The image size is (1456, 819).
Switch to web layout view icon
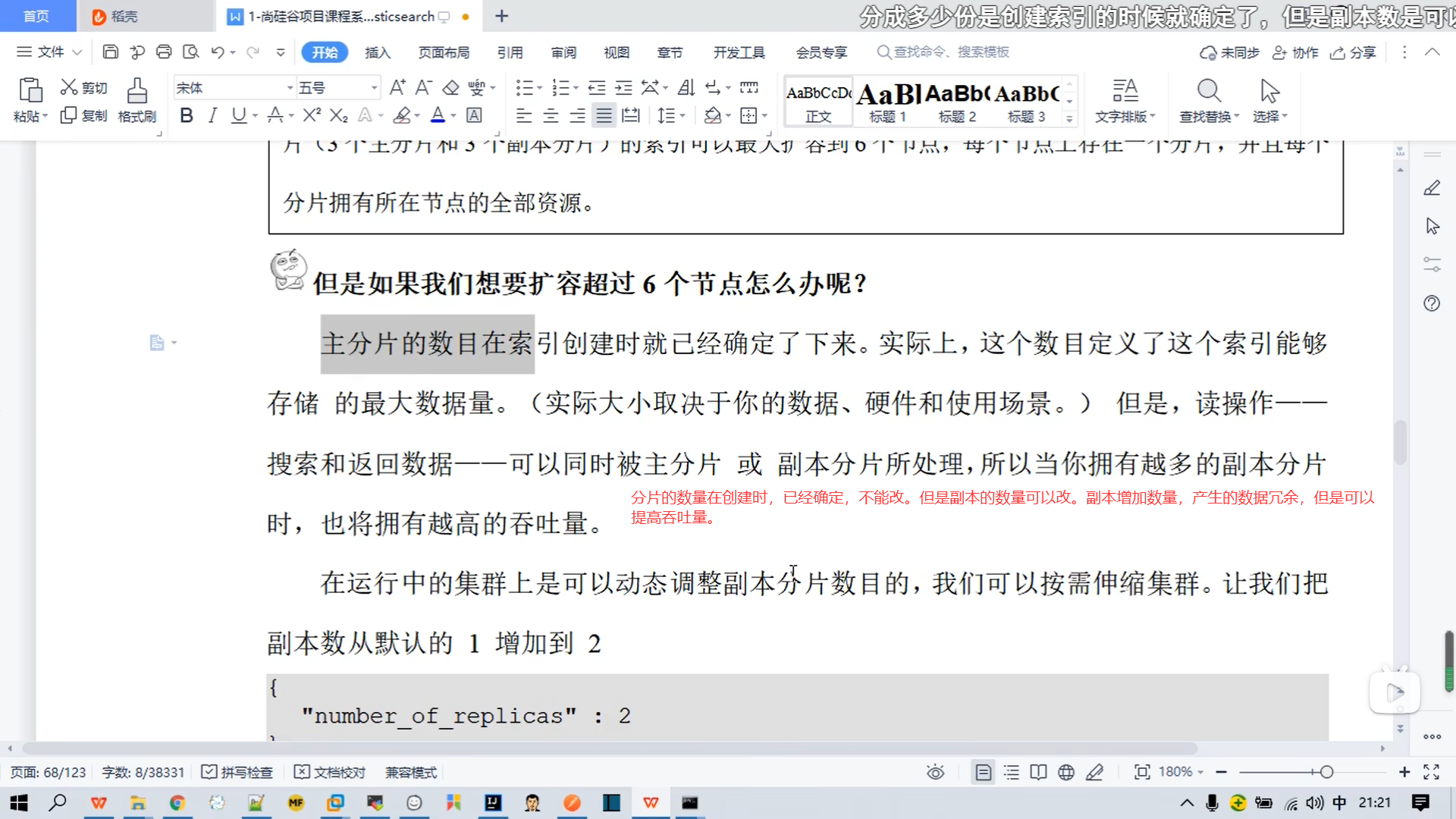[1066, 772]
